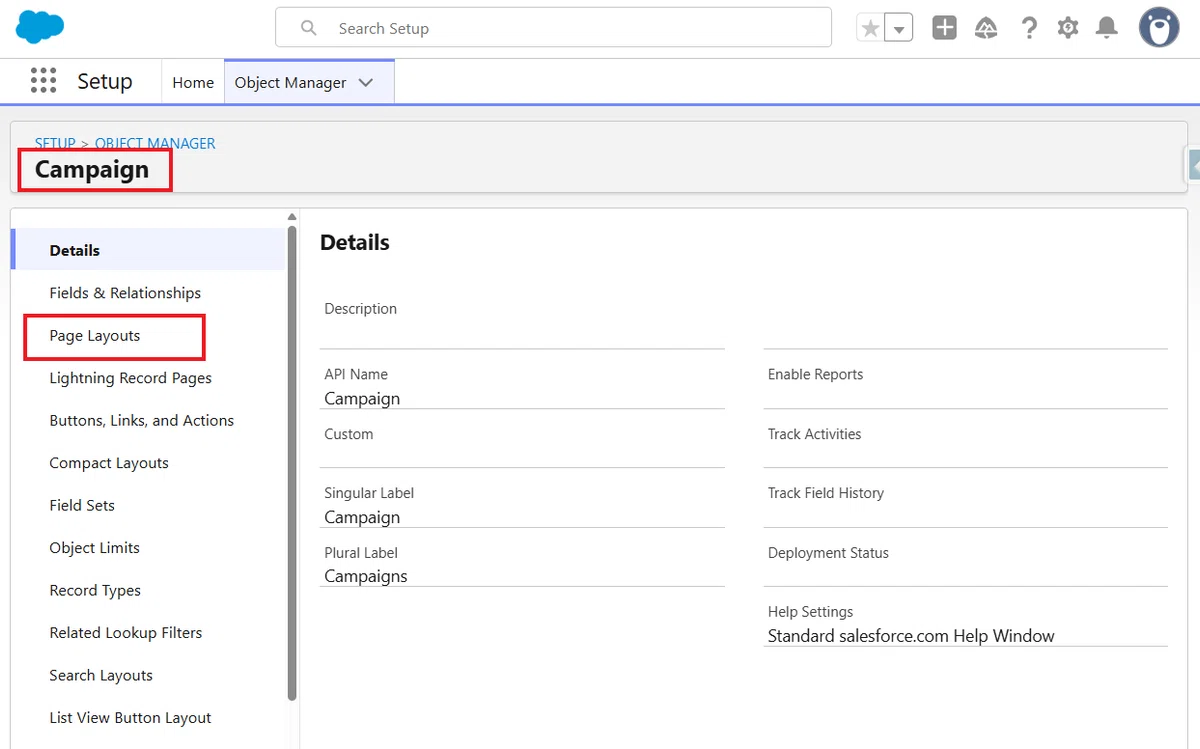
Task: Open the favorites list dropdown arrow
Action: pos(899,28)
